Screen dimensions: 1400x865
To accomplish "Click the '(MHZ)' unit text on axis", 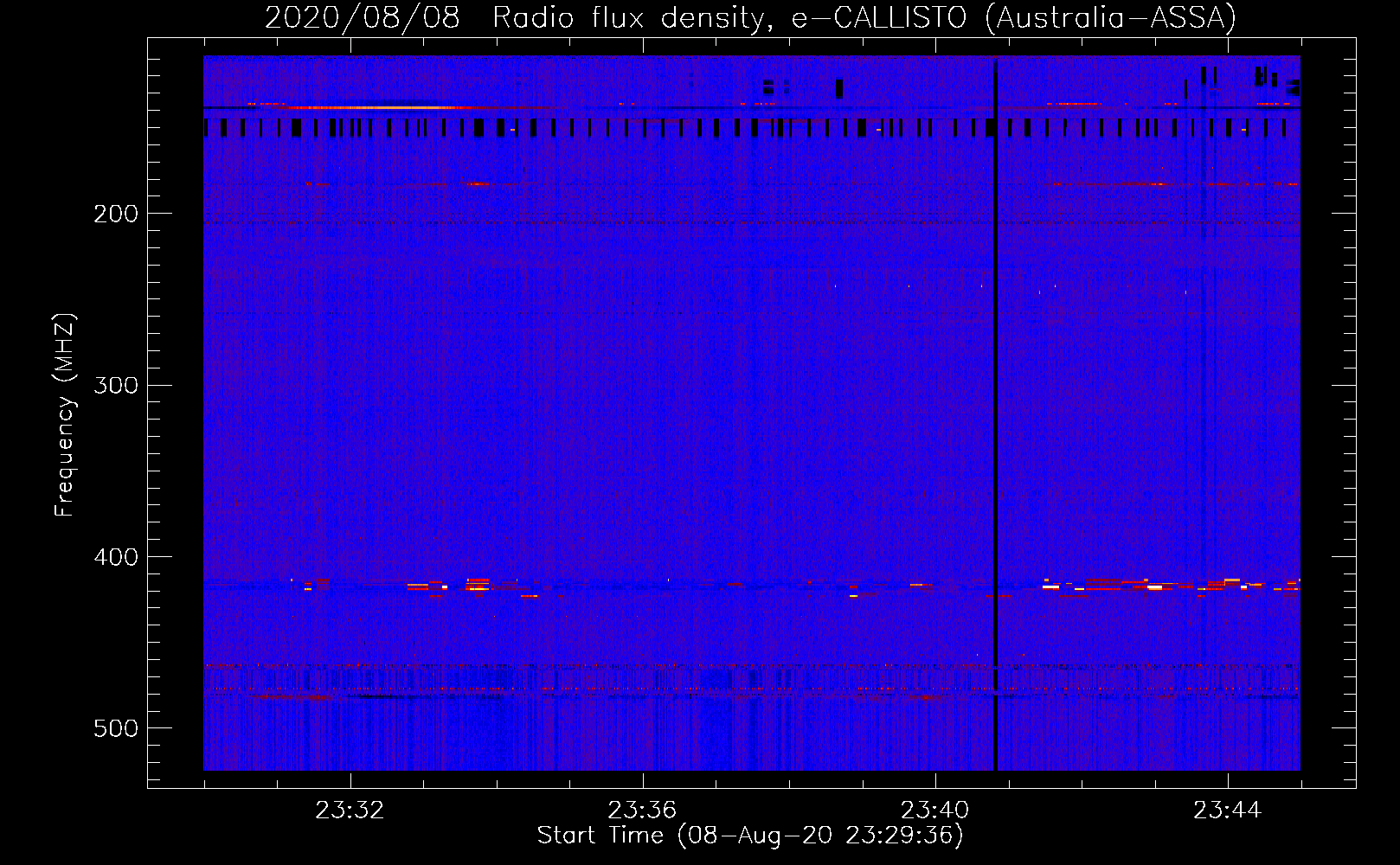I will pyautogui.click(x=65, y=348).
